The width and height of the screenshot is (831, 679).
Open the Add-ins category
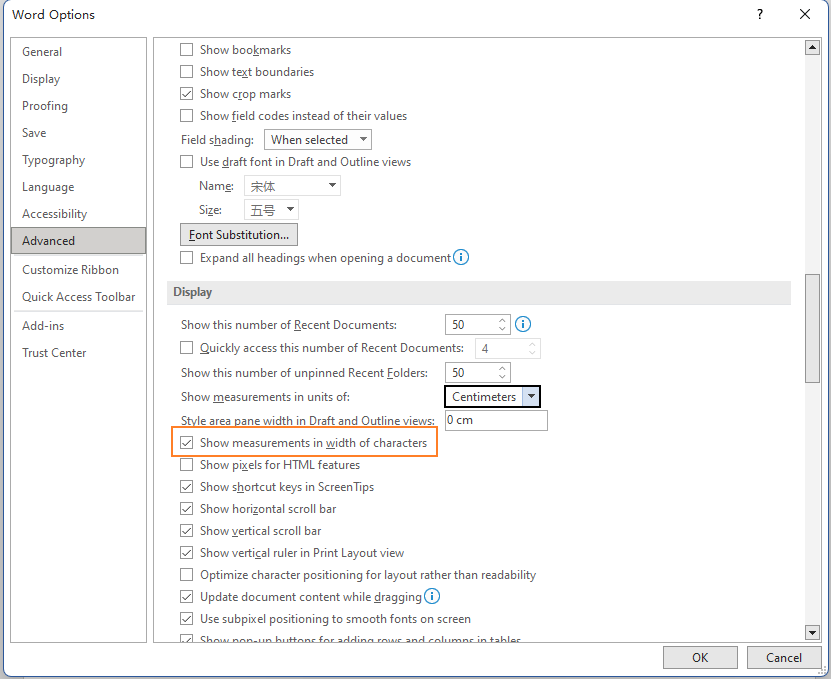coord(78,326)
